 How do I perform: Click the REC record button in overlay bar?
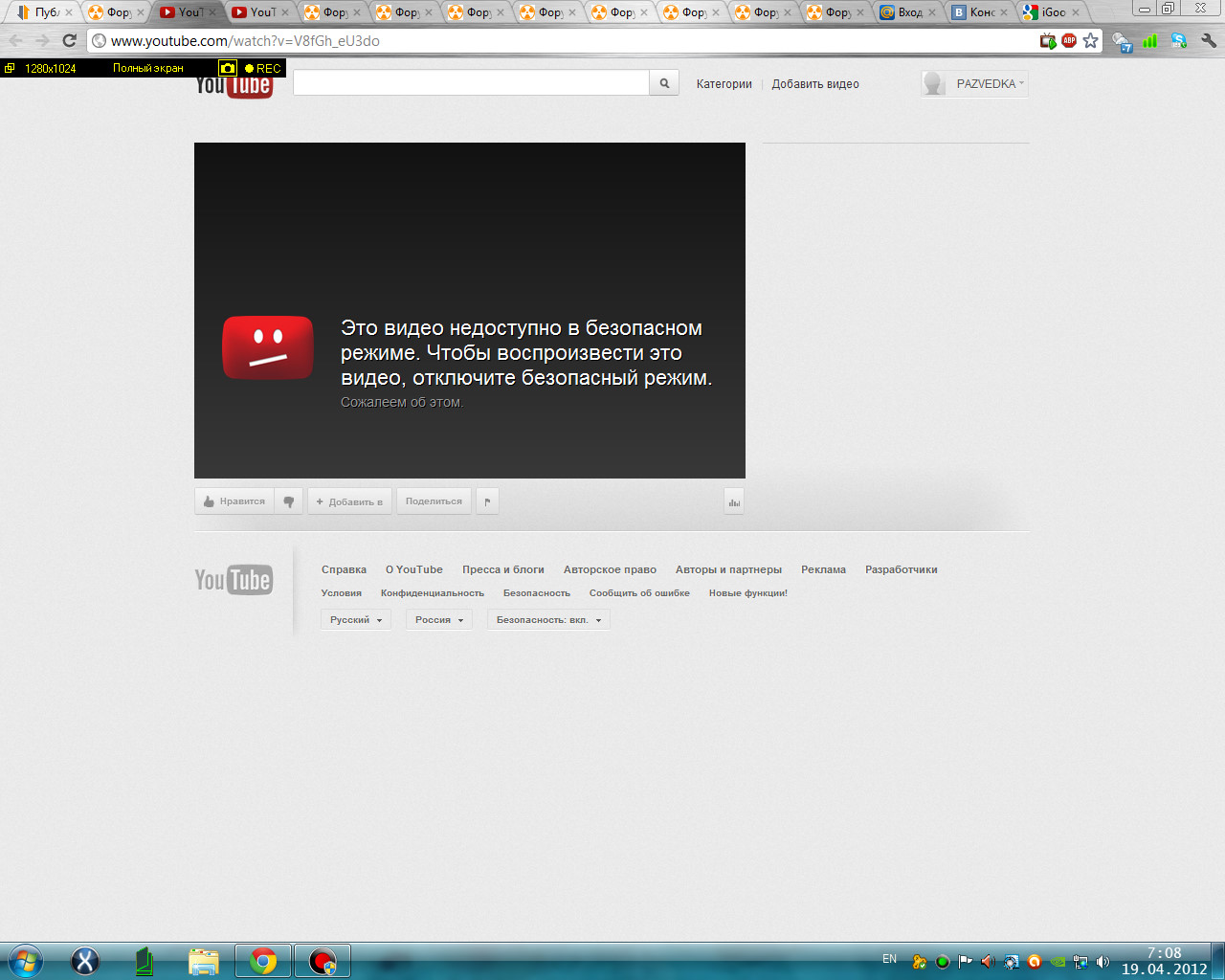click(262, 68)
